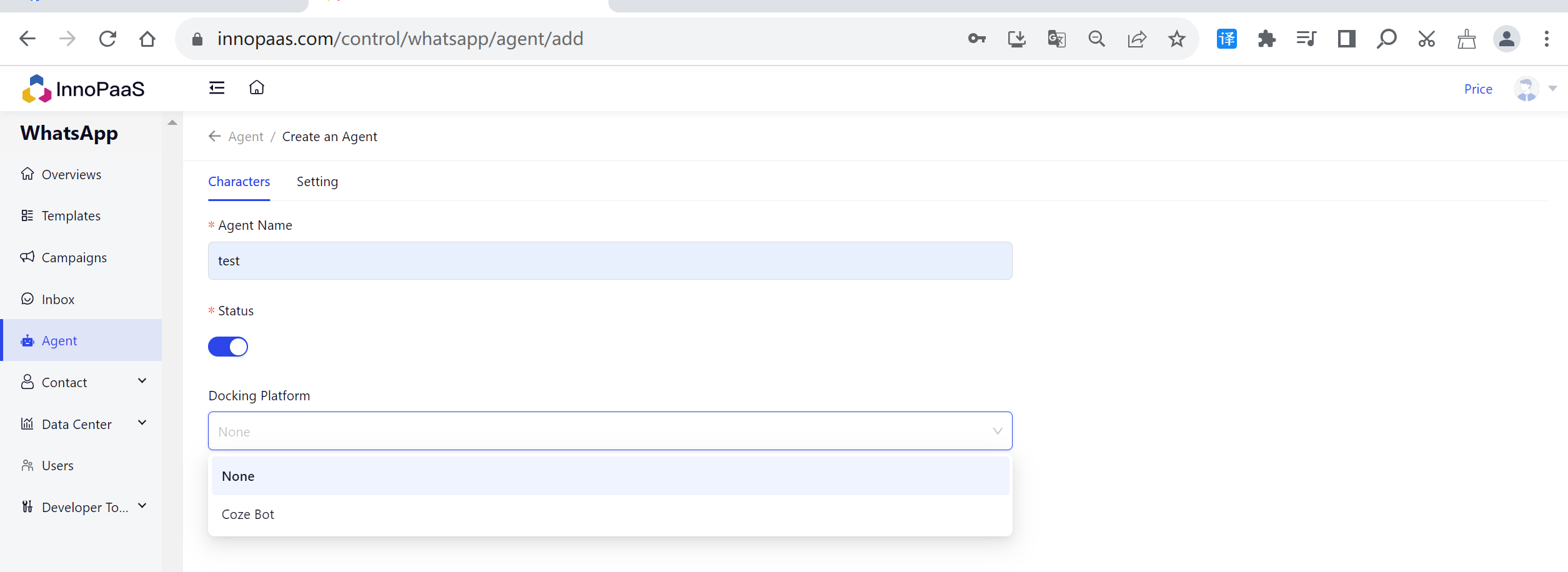Open the Price link
This screenshot has height=572, width=1568.
pos(1478,89)
